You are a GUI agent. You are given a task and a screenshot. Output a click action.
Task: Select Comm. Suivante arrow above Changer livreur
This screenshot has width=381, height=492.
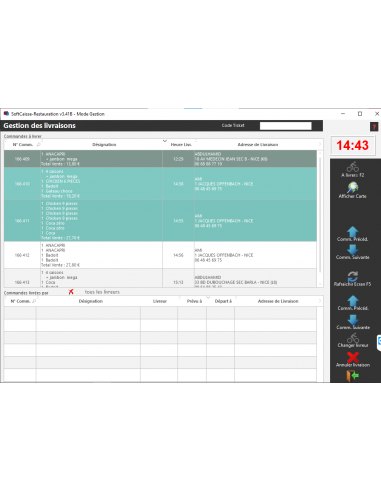point(353,320)
